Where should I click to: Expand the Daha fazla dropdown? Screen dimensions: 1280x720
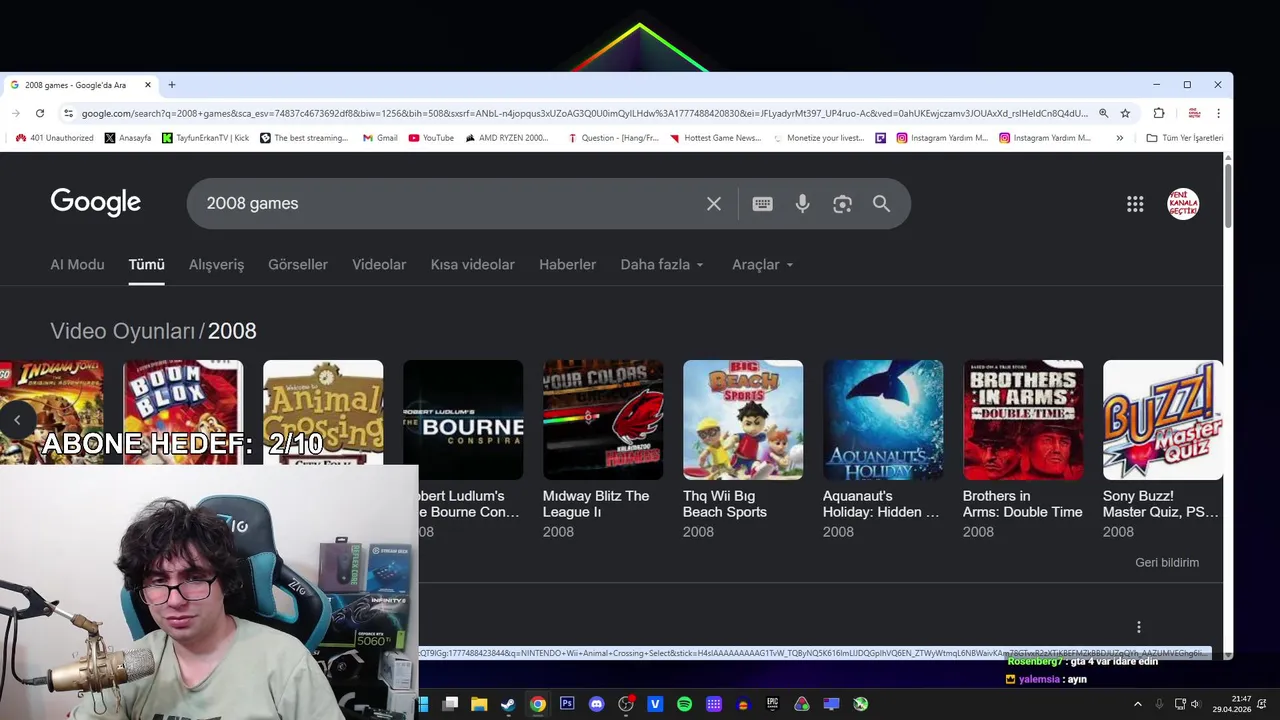click(662, 265)
